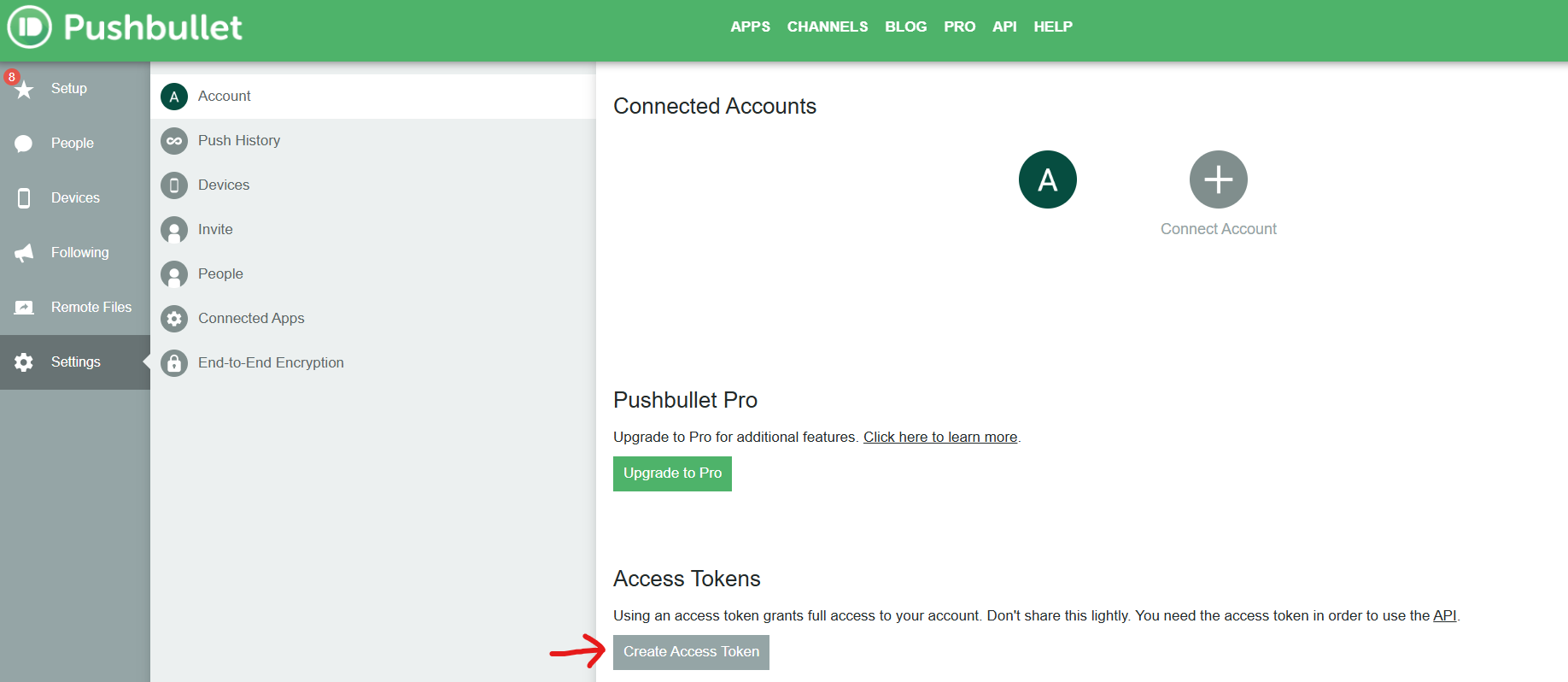The image size is (1568, 682).
Task: Select the connected account avatar A
Action: point(1047,179)
